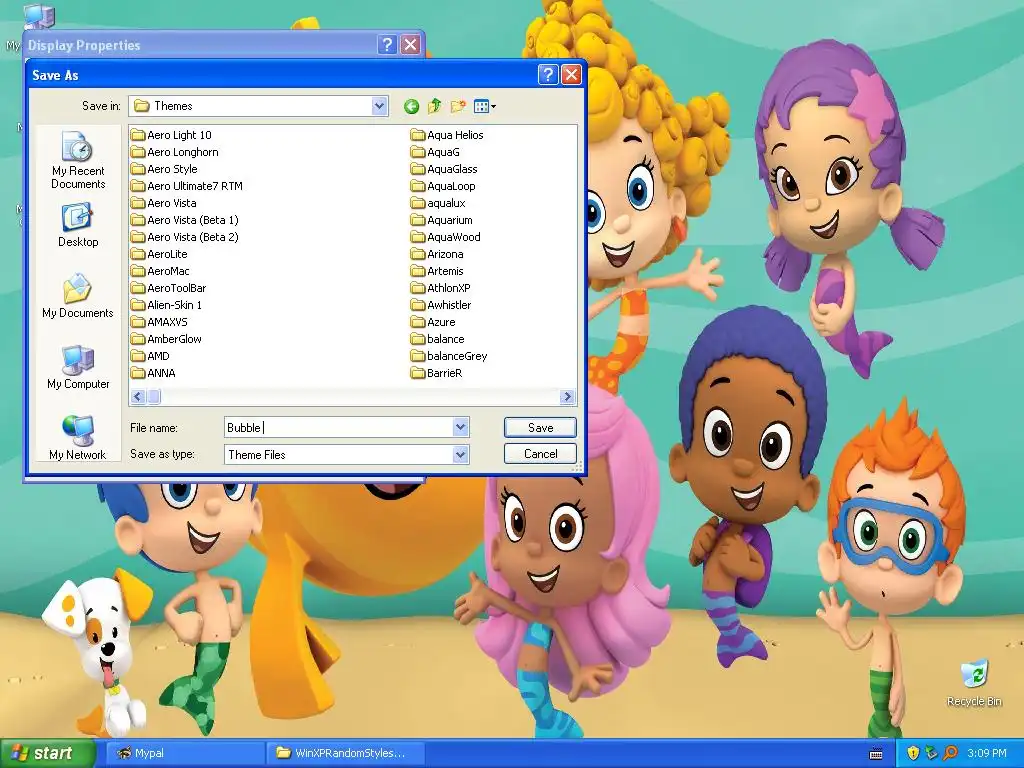Image resolution: width=1024 pixels, height=768 pixels.
Task: Open My Network place
Action: point(78,438)
